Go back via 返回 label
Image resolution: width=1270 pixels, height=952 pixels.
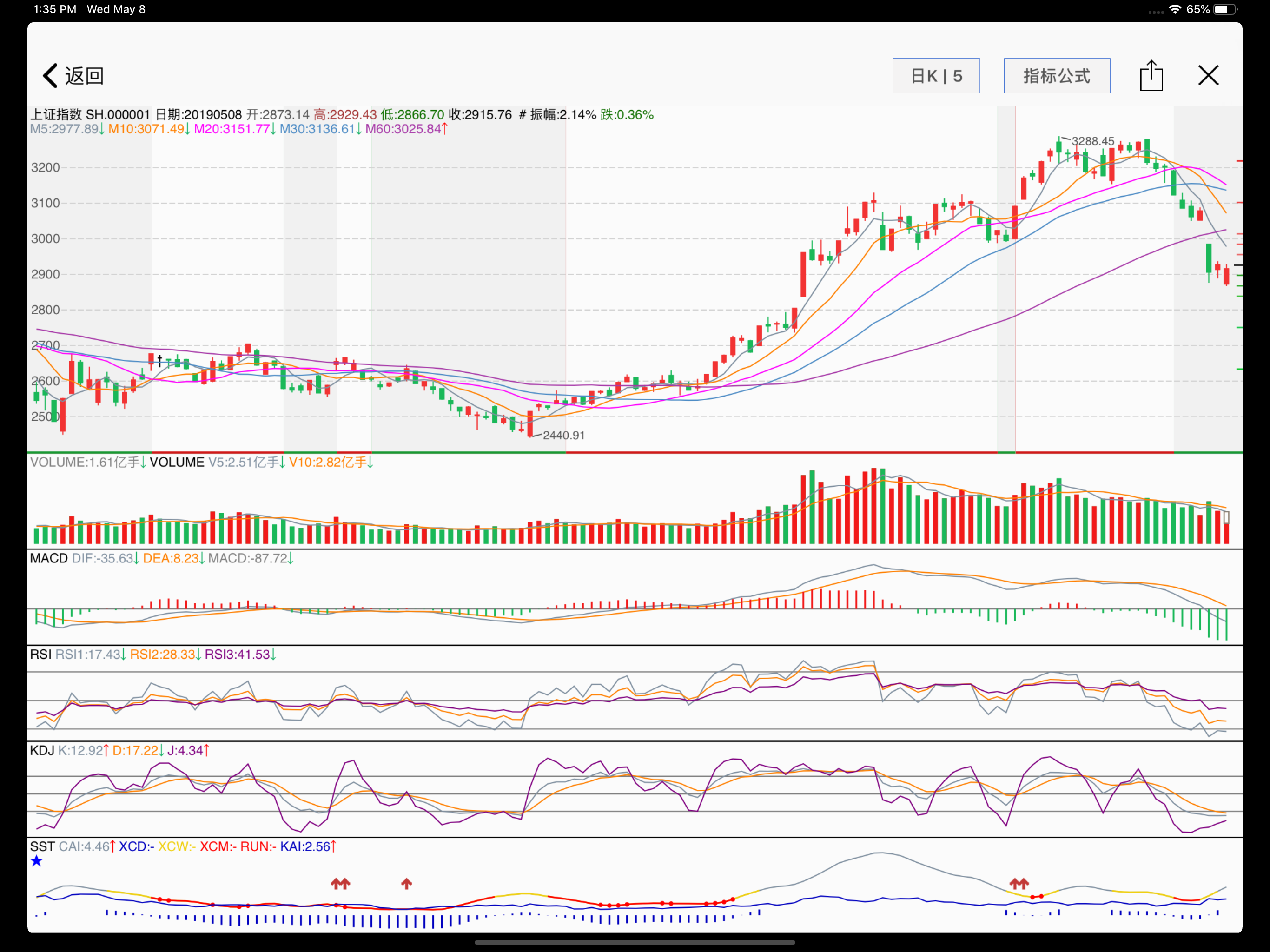pos(85,75)
